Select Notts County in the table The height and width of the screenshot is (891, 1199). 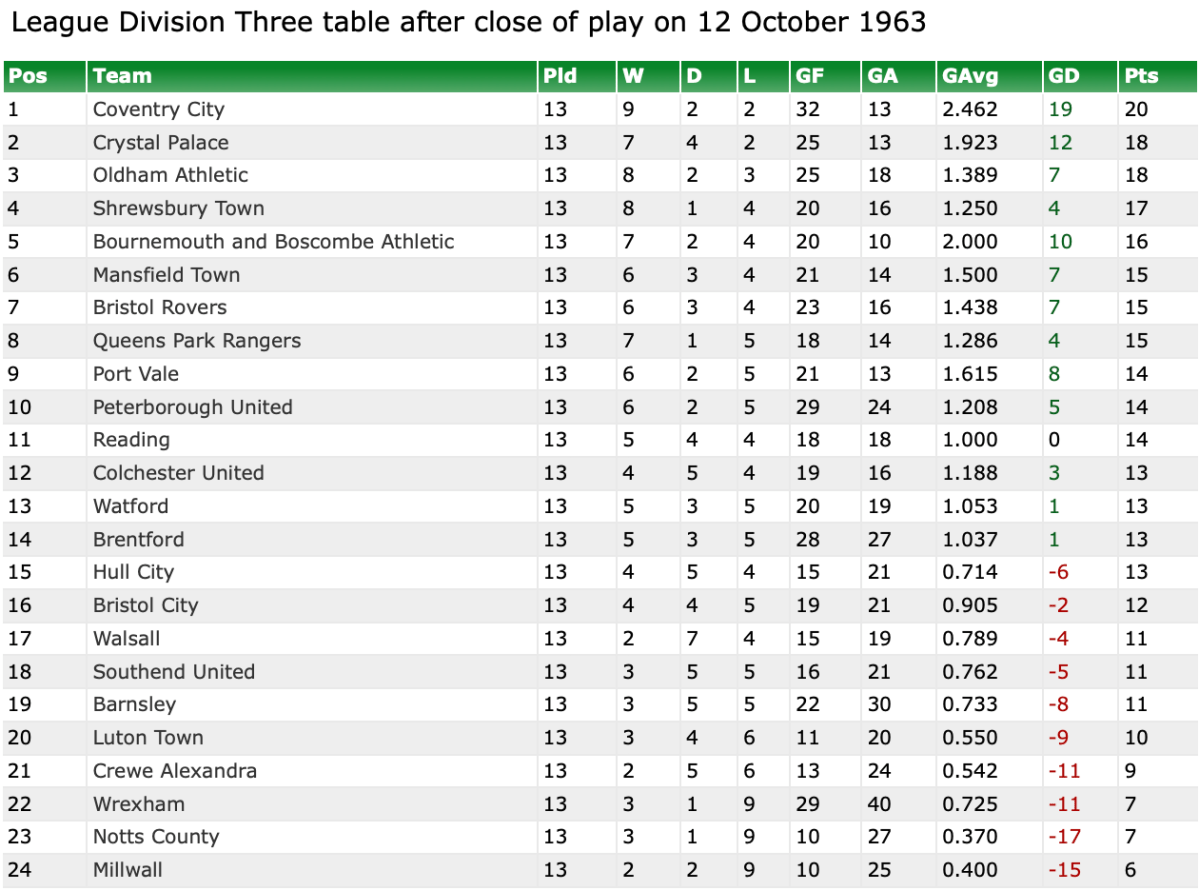(155, 836)
